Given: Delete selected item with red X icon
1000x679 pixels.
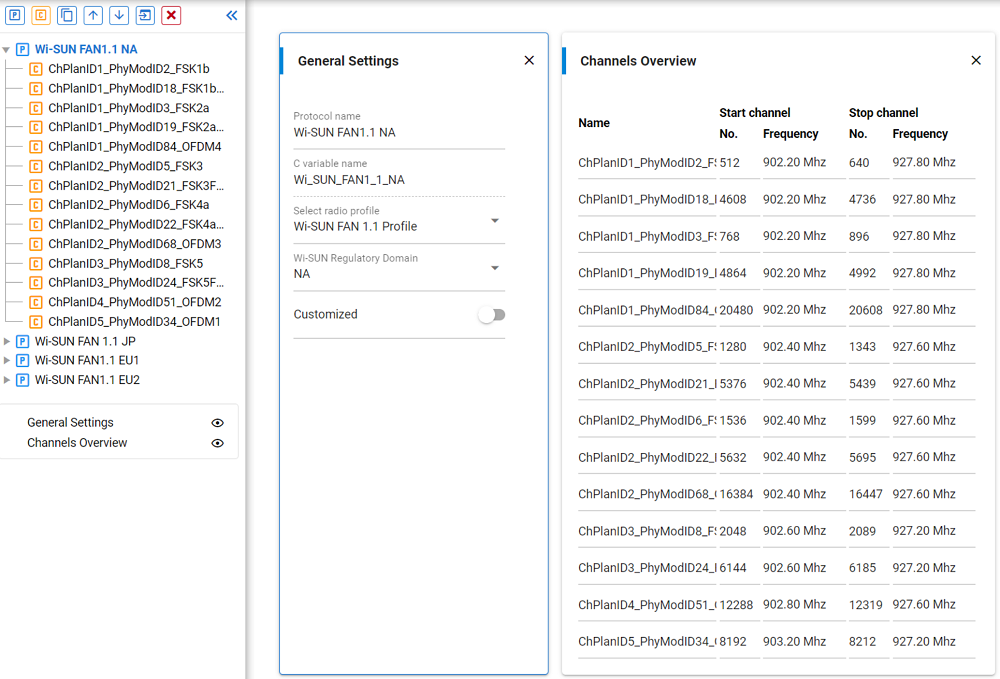Looking at the screenshot, I should tap(172, 15).
